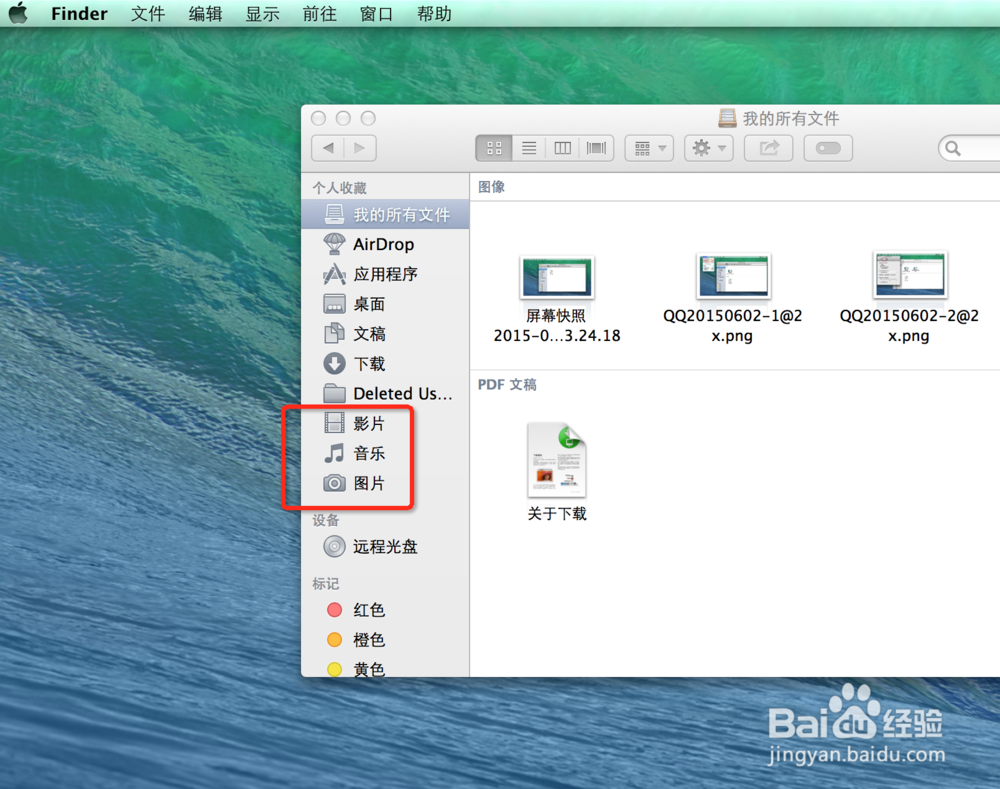1000x789 pixels.
Task: Open the 文件 menu
Action: coord(148,13)
